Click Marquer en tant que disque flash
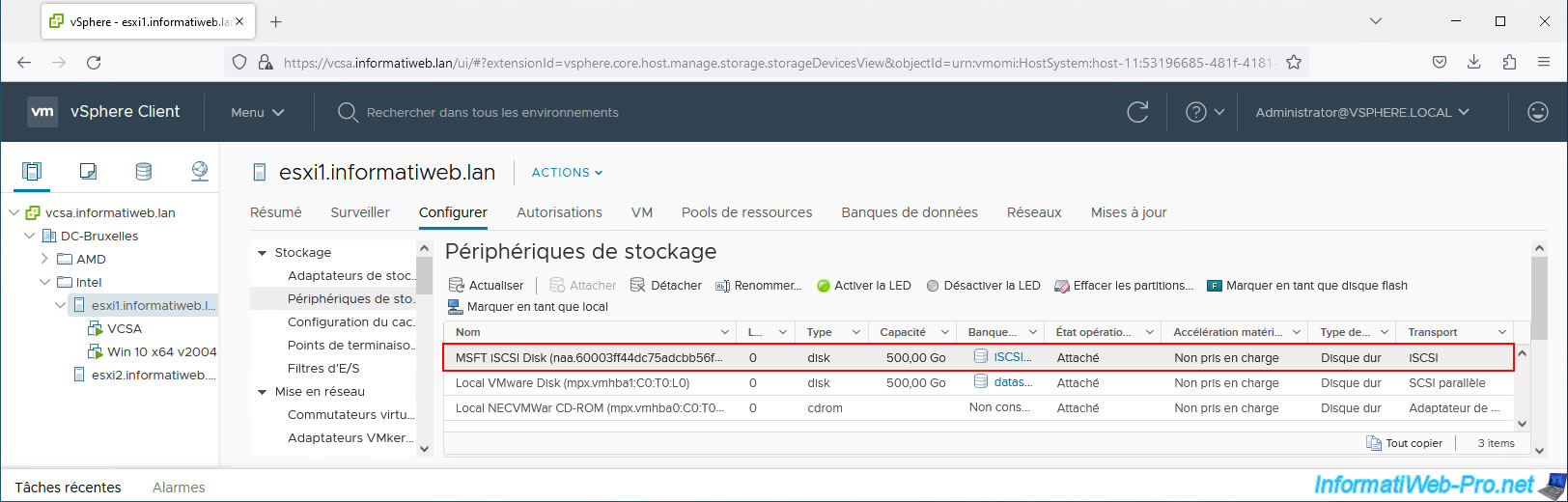 (1307, 286)
